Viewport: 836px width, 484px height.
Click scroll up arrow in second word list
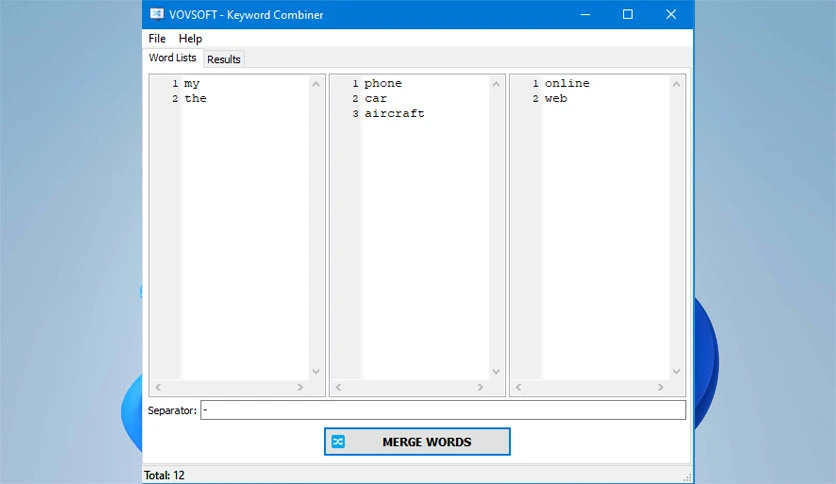point(496,84)
